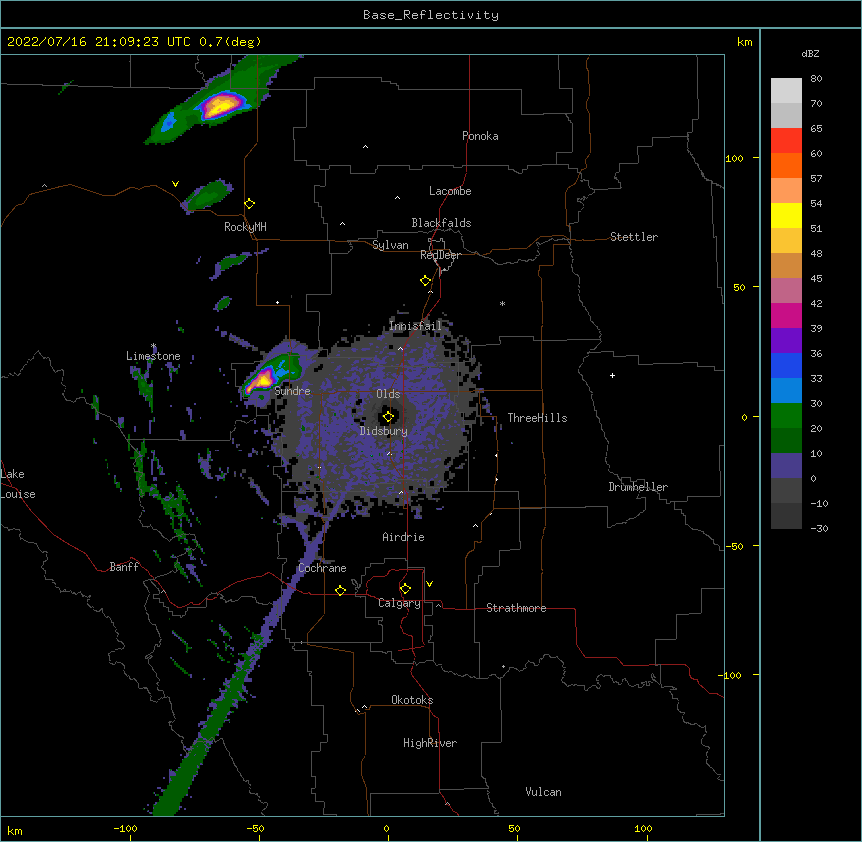The image size is (862, 842).
Task: Pick the red 65 dBZ legend swatch
Action: tap(786, 141)
